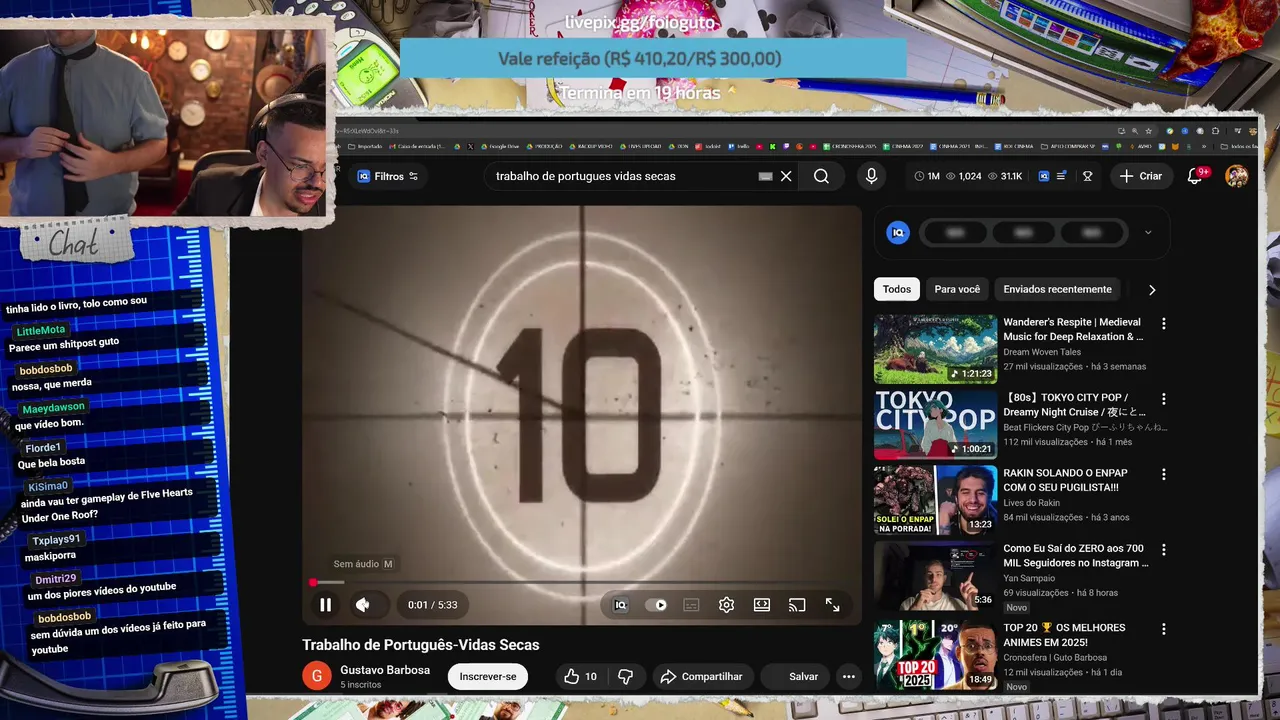Select the Todos filter chip
Screen dimensions: 1280x720
click(897, 289)
